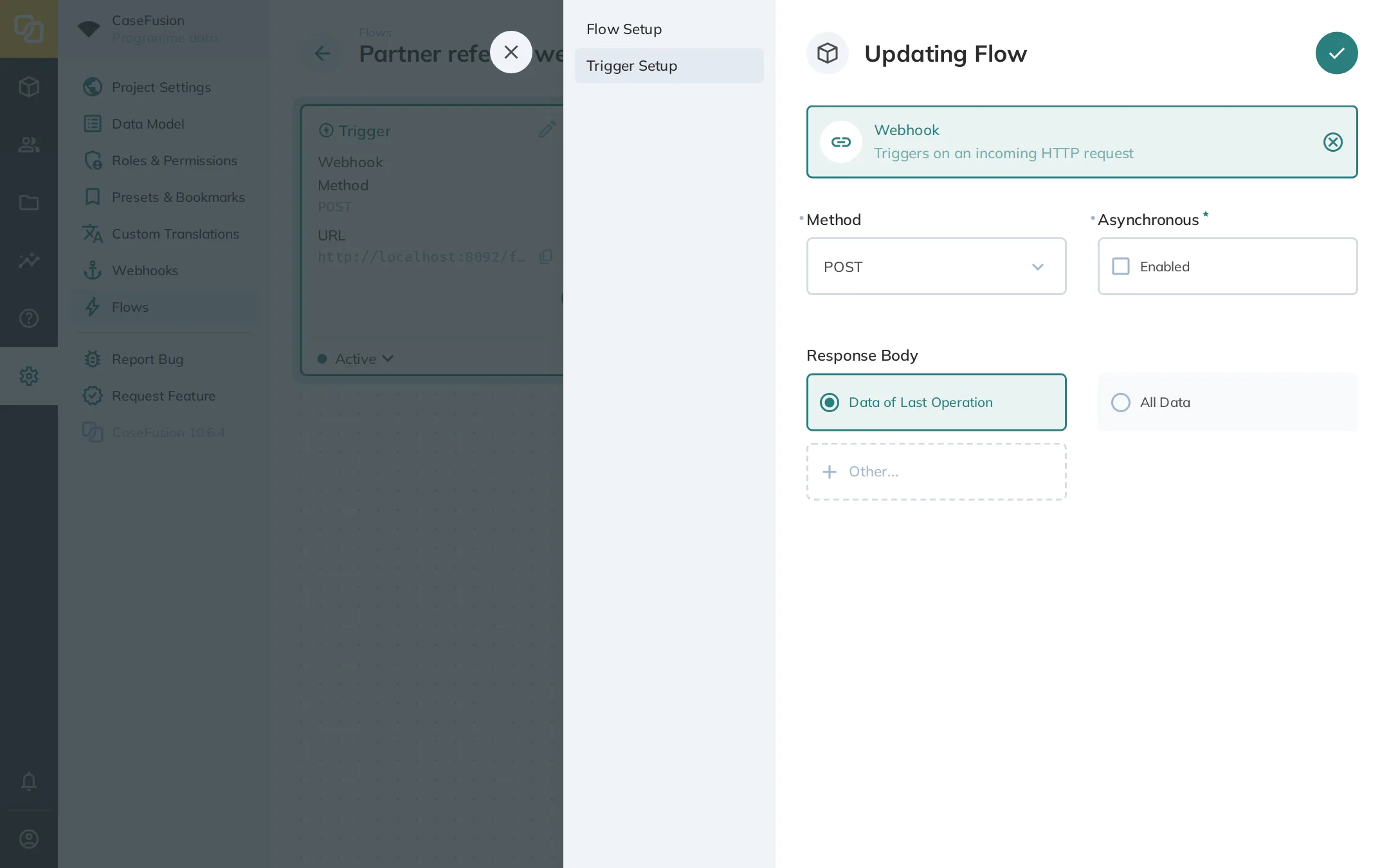
Task: Open Project Settings
Action: [x=164, y=87]
